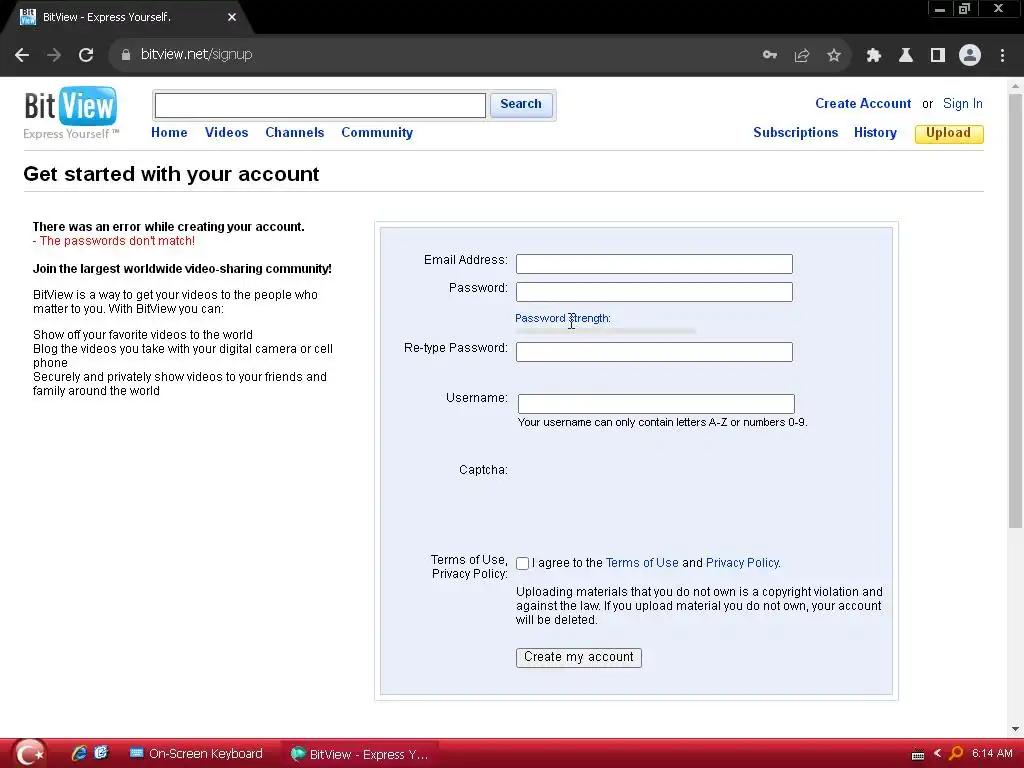The width and height of the screenshot is (1024, 768).
Task: Open the Chrome profile avatar
Action: [x=970, y=56]
